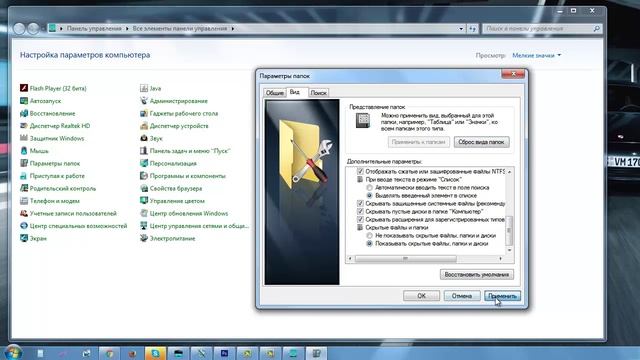Select Выделять введенный элемент в списке radio

(369, 196)
